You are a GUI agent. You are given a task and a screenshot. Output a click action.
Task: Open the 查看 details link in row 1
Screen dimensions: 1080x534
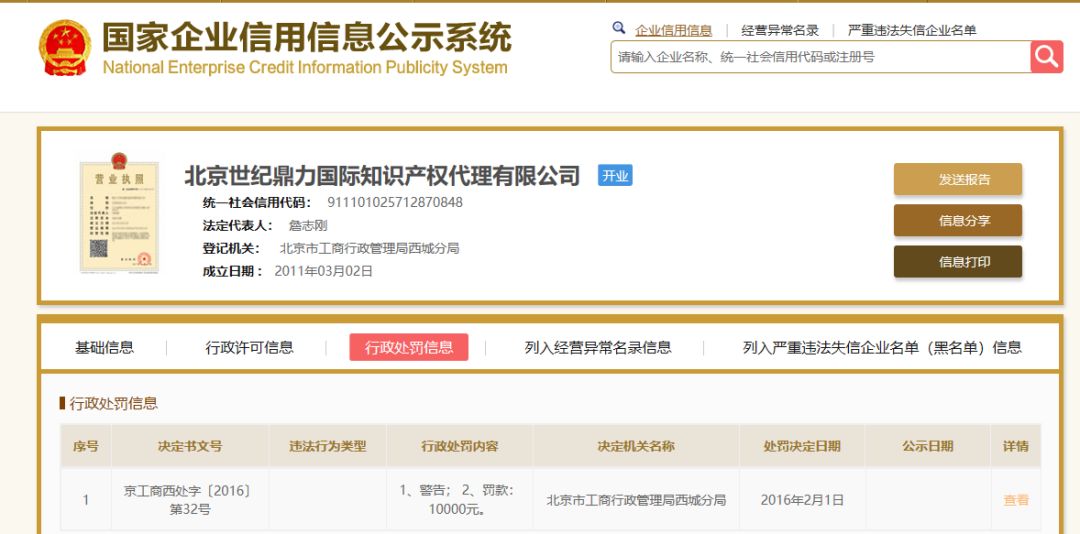[x=1016, y=500]
